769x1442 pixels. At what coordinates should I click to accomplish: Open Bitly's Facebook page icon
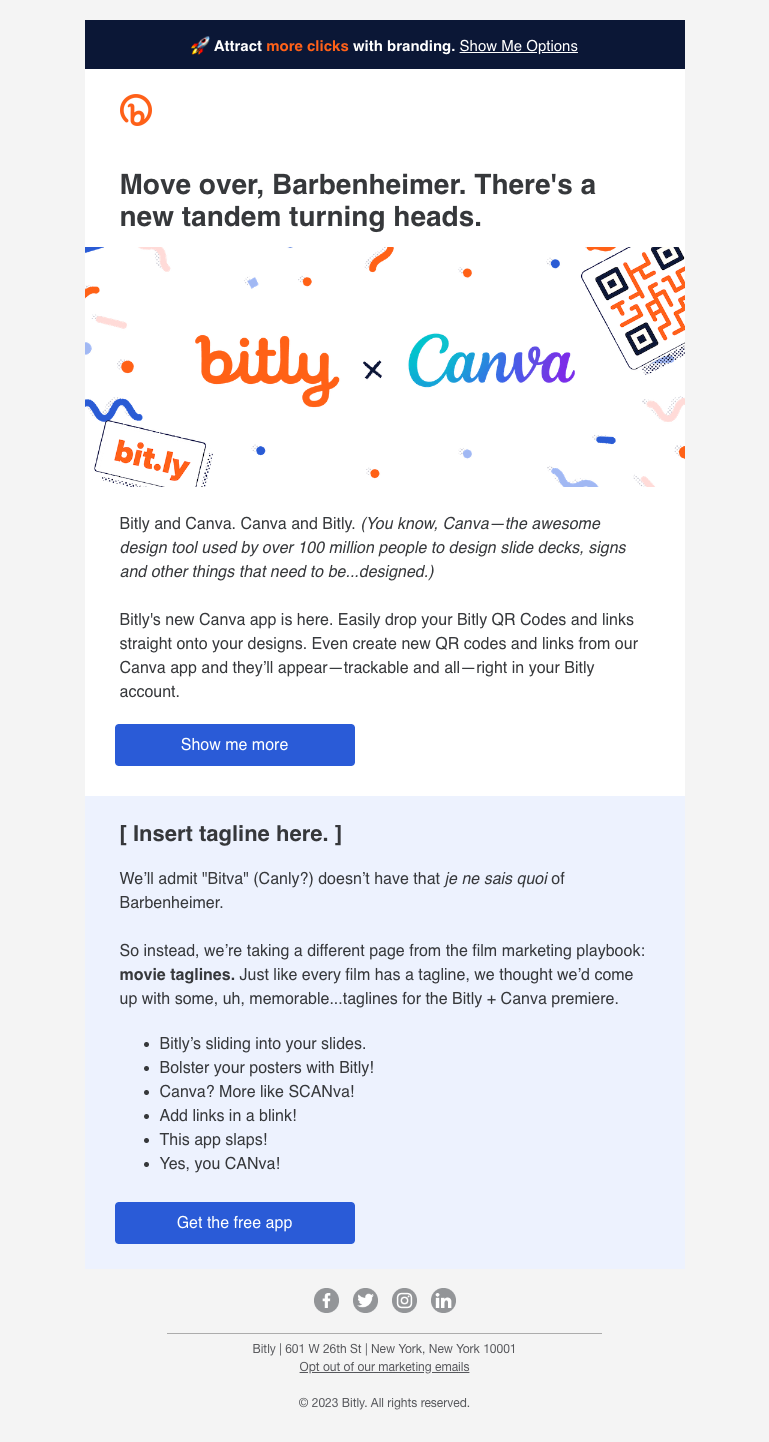pyautogui.click(x=326, y=1300)
